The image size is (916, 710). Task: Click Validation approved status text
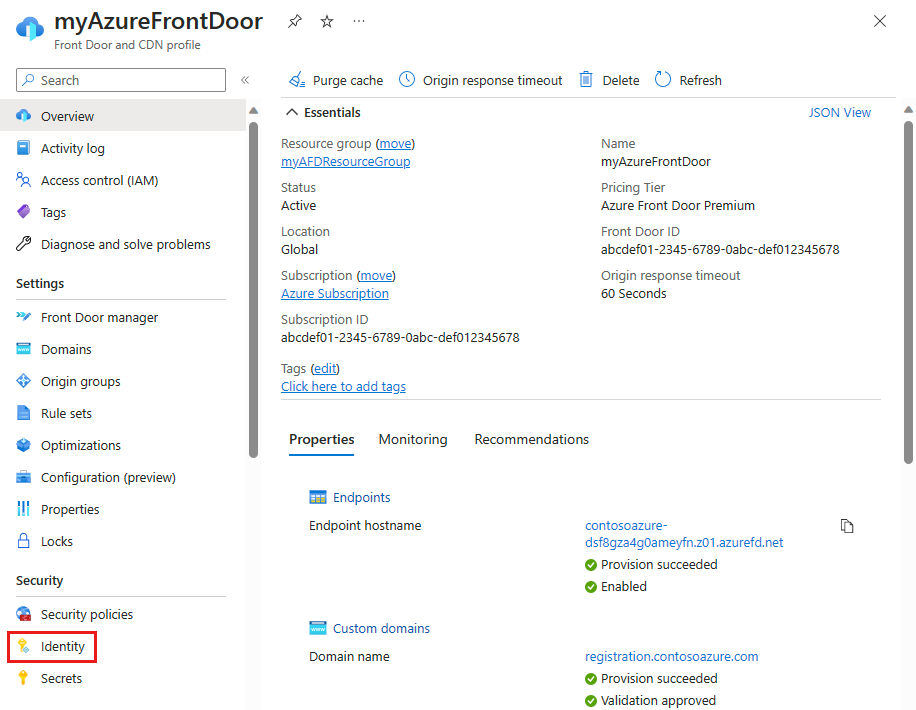[x=658, y=701]
